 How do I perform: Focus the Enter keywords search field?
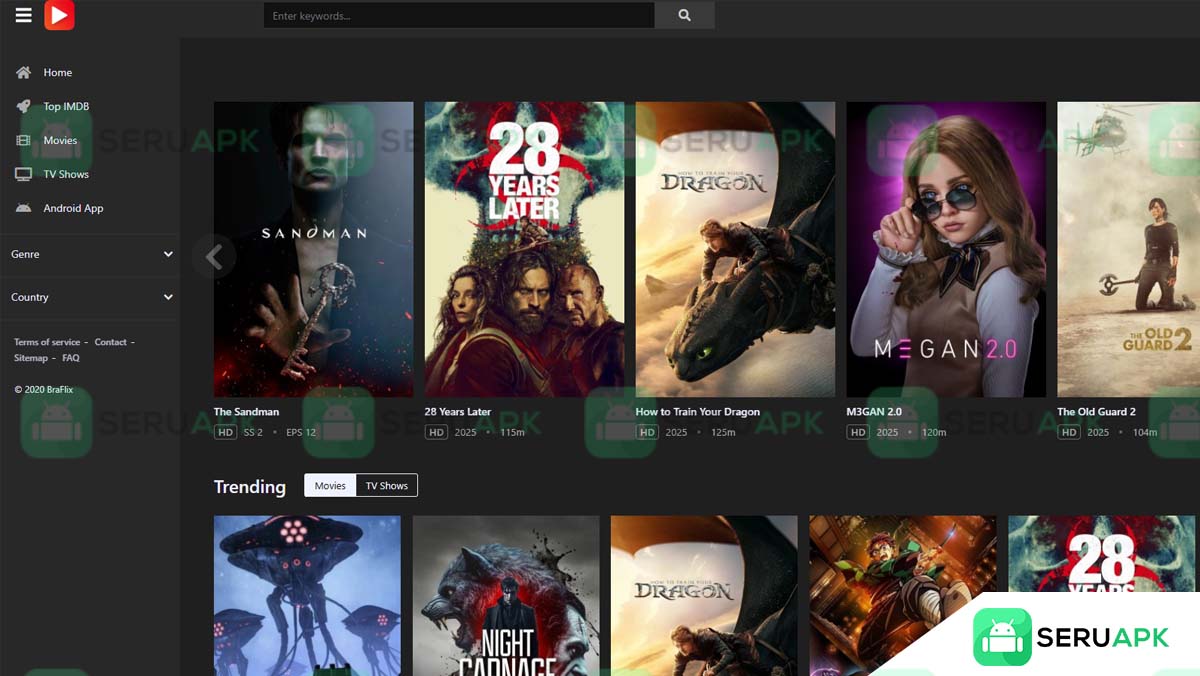(x=458, y=16)
